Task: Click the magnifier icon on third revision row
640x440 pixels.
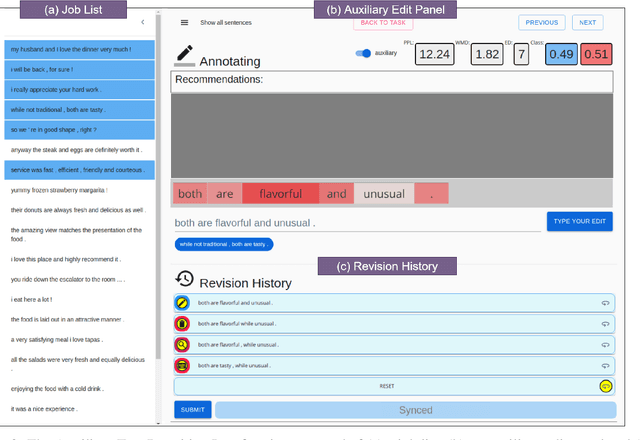Action: pos(182,344)
